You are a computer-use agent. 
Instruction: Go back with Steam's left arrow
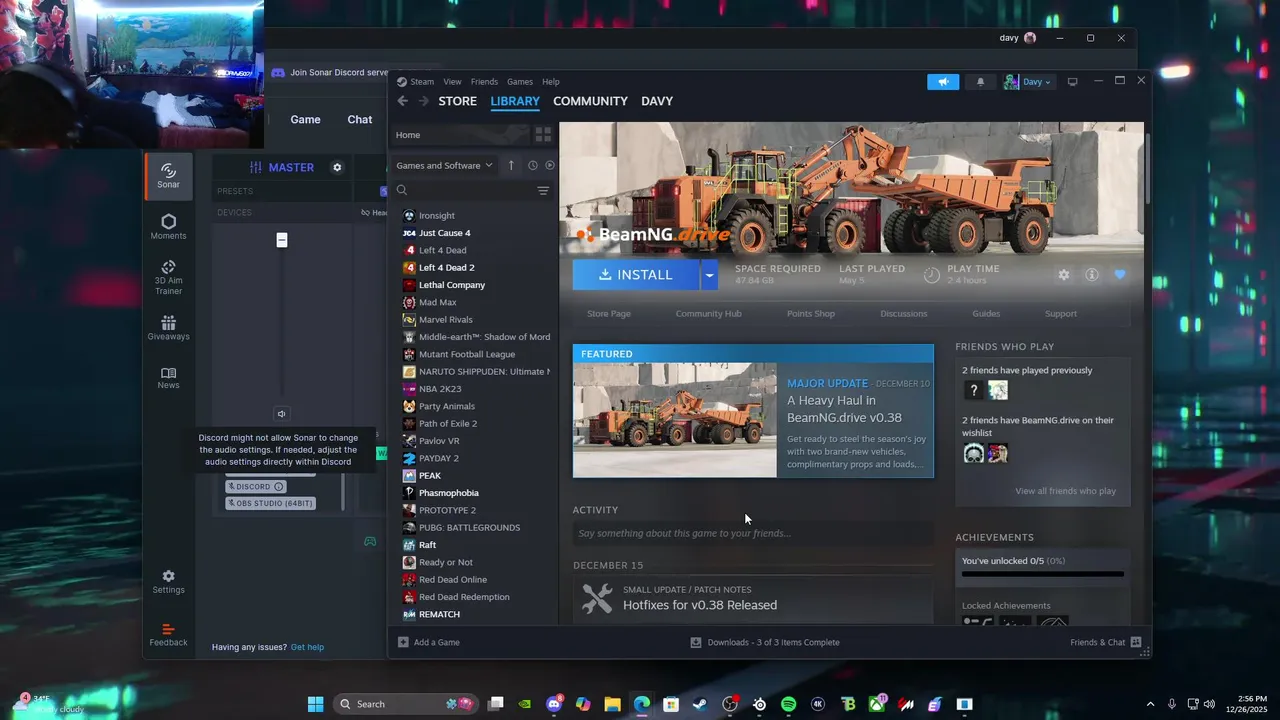(x=403, y=101)
